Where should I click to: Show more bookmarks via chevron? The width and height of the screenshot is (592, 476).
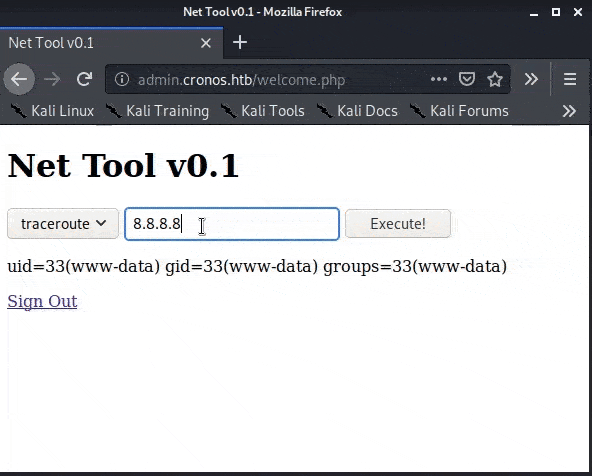point(569,111)
